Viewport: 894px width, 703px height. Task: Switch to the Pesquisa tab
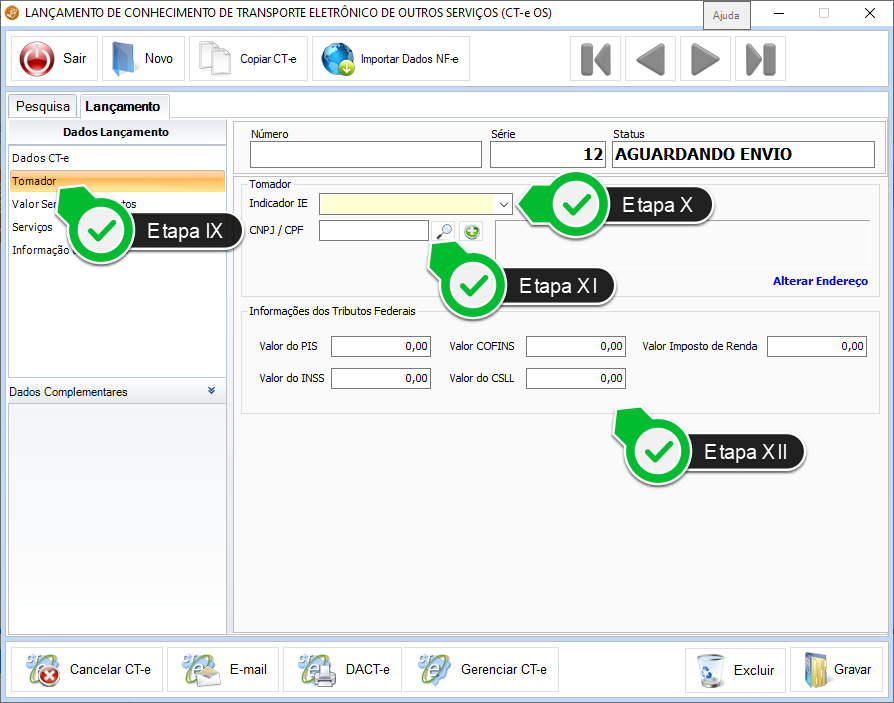[43, 107]
